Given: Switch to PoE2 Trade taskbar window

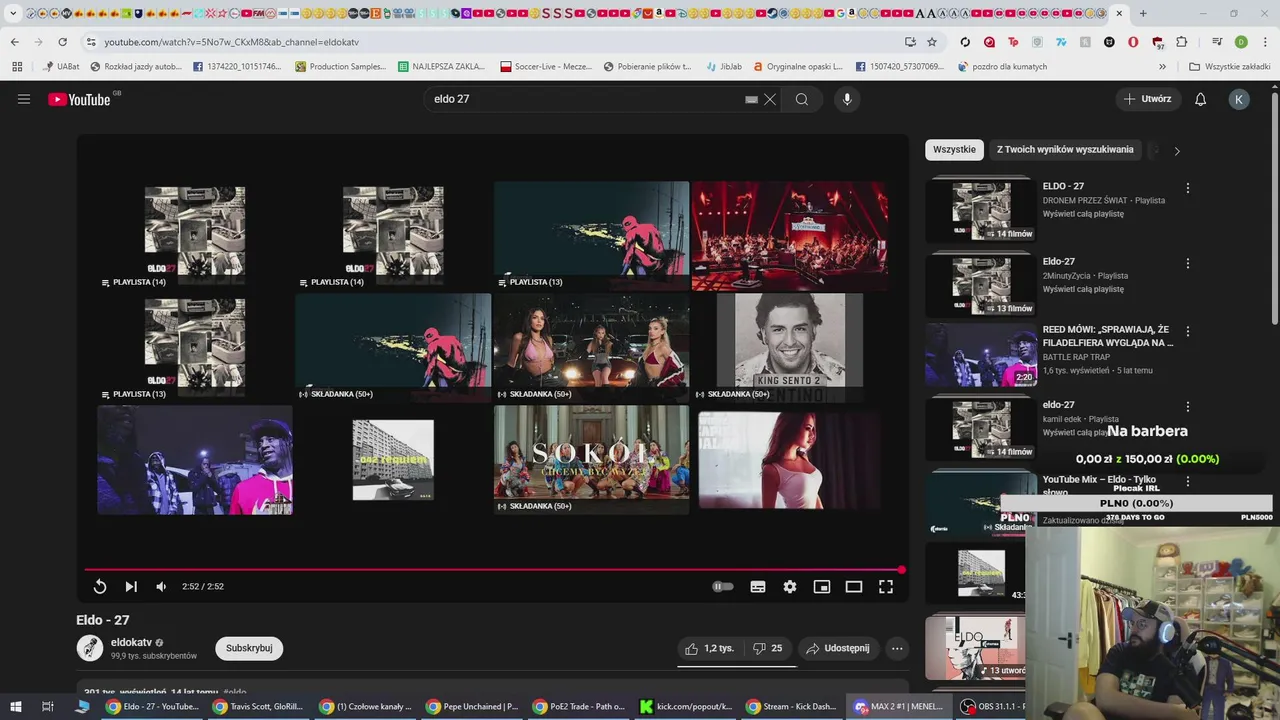Looking at the screenshot, I should 580,707.
